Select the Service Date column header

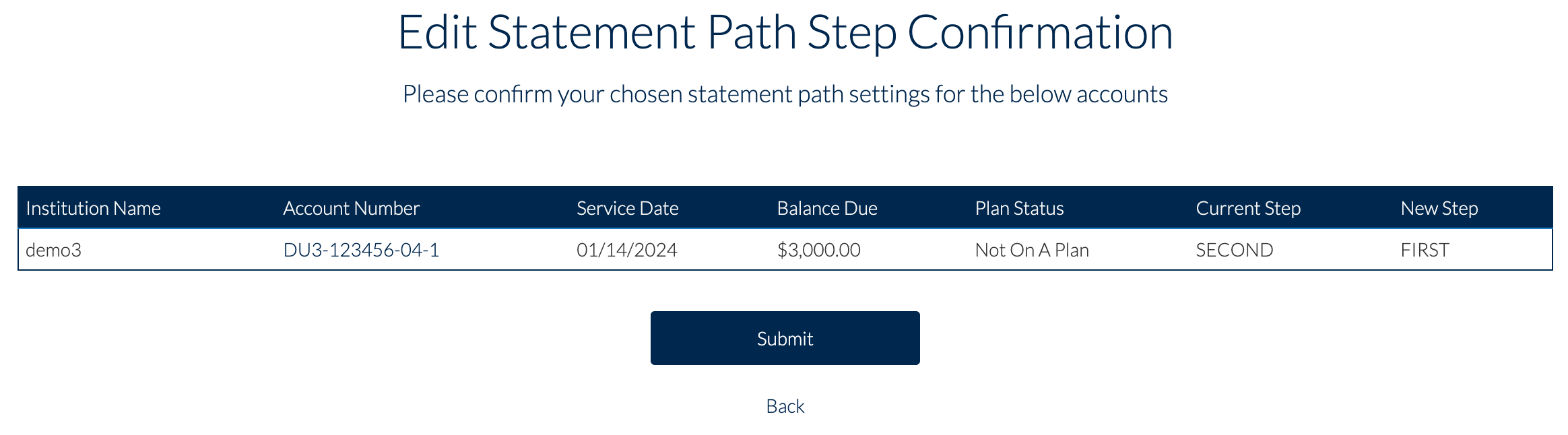click(626, 208)
